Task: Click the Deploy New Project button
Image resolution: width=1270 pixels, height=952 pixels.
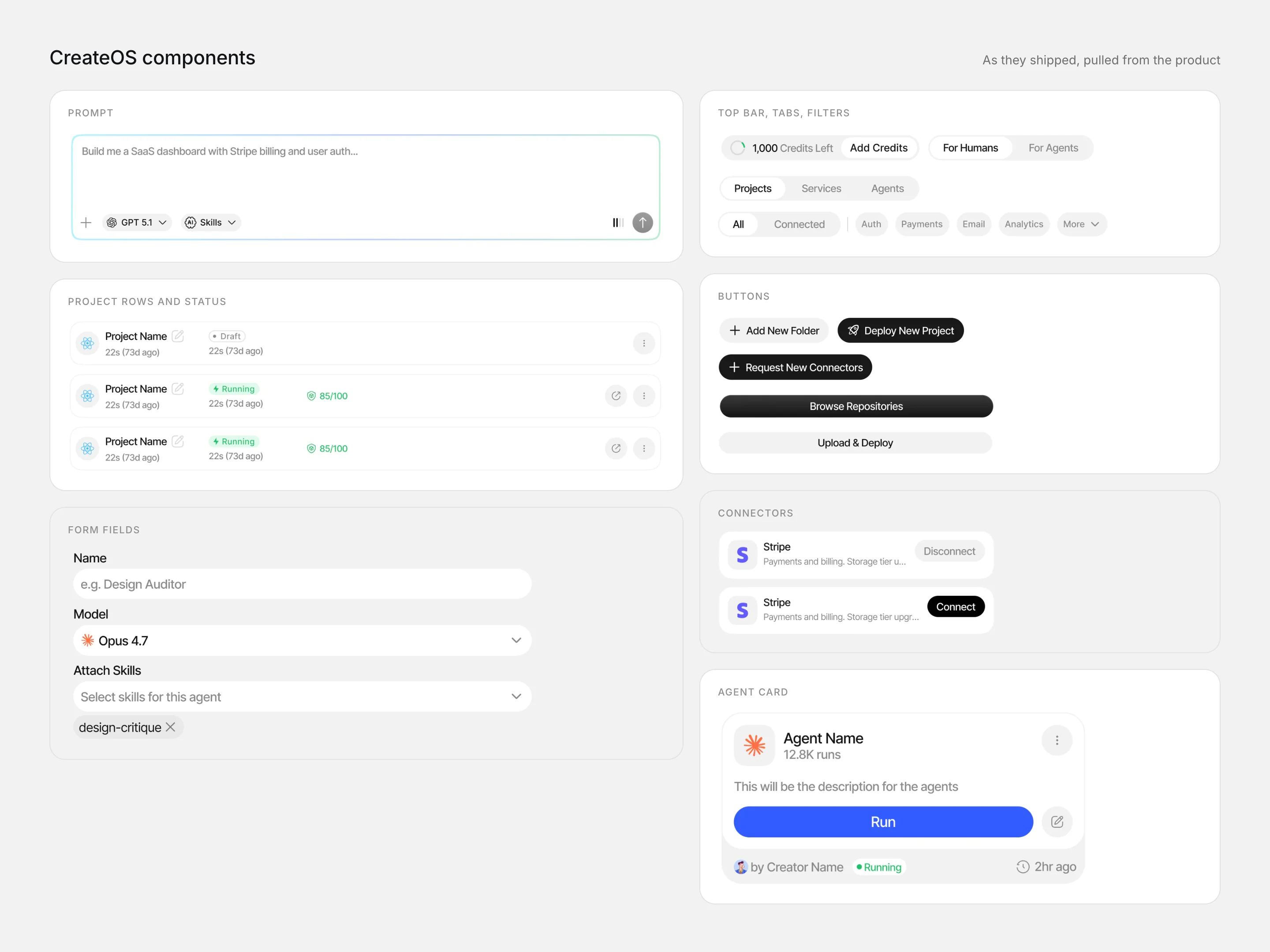Action: 900,331
